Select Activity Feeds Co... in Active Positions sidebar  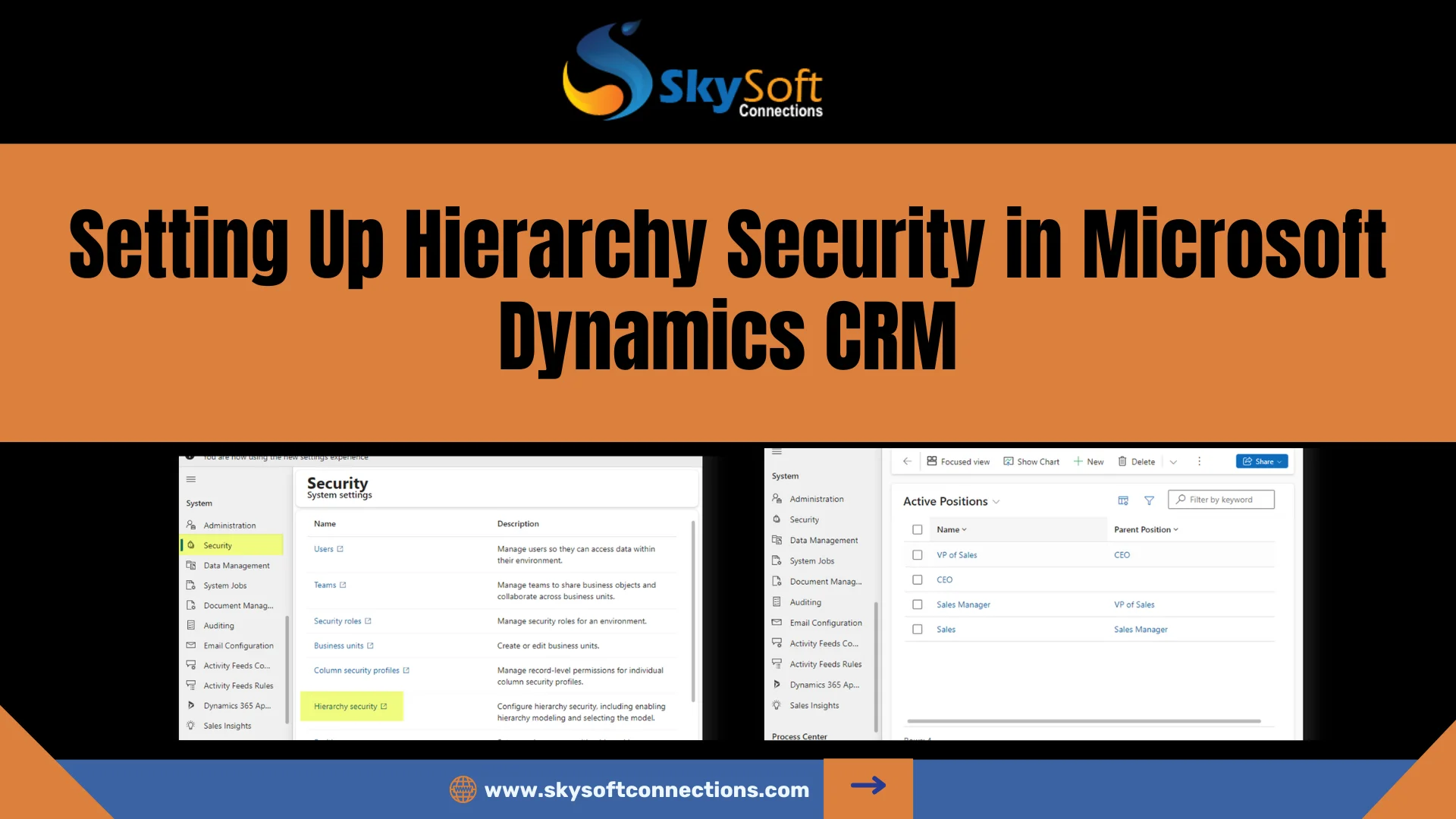point(815,644)
